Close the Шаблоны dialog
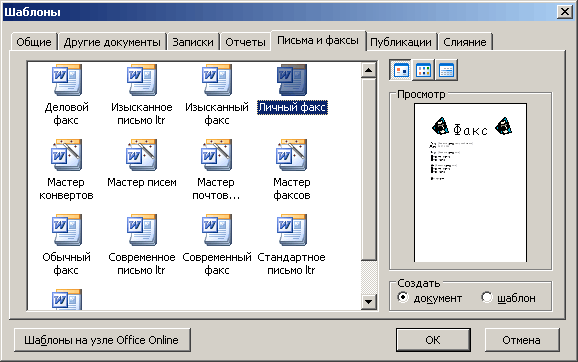 click(565, 12)
